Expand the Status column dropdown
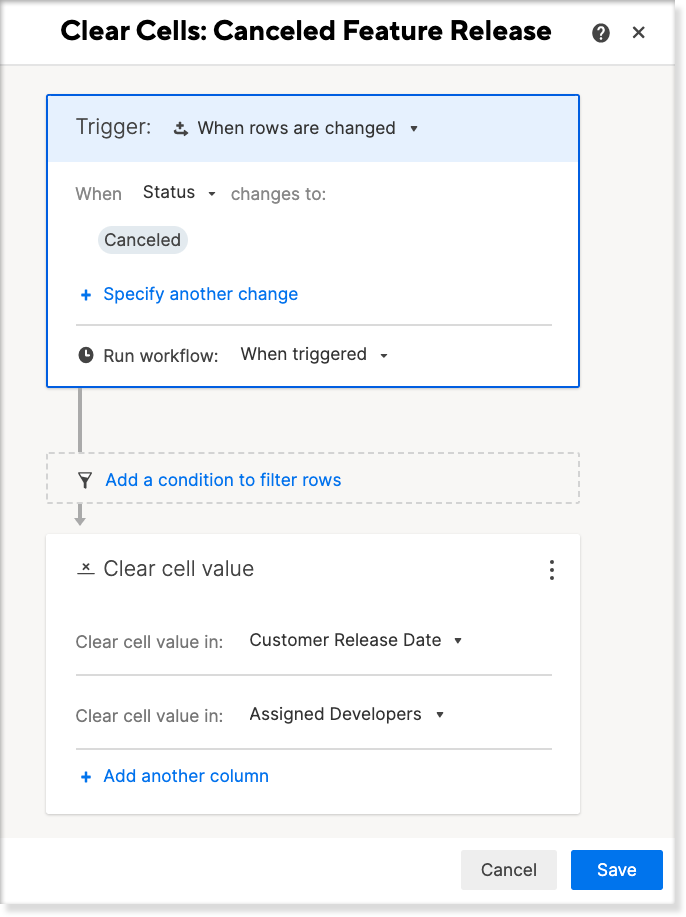The width and height of the screenshot is (686, 917). 180,193
